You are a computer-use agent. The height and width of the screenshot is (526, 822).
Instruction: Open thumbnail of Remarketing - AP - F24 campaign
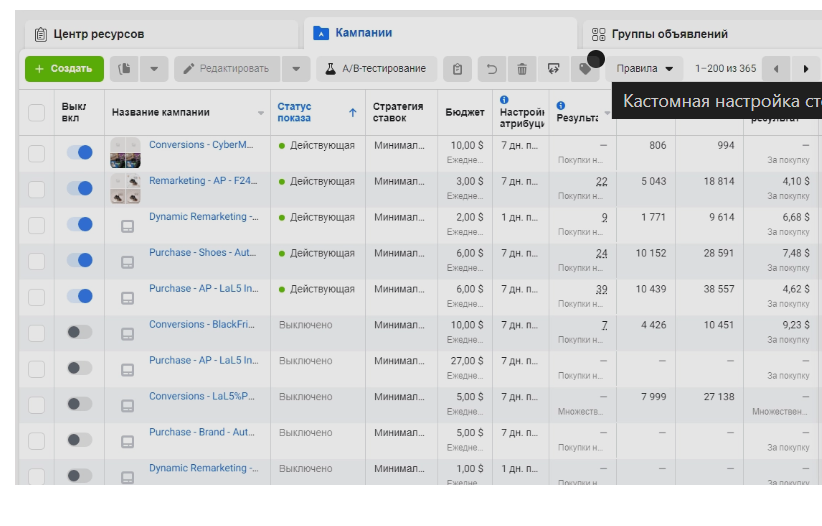125,189
